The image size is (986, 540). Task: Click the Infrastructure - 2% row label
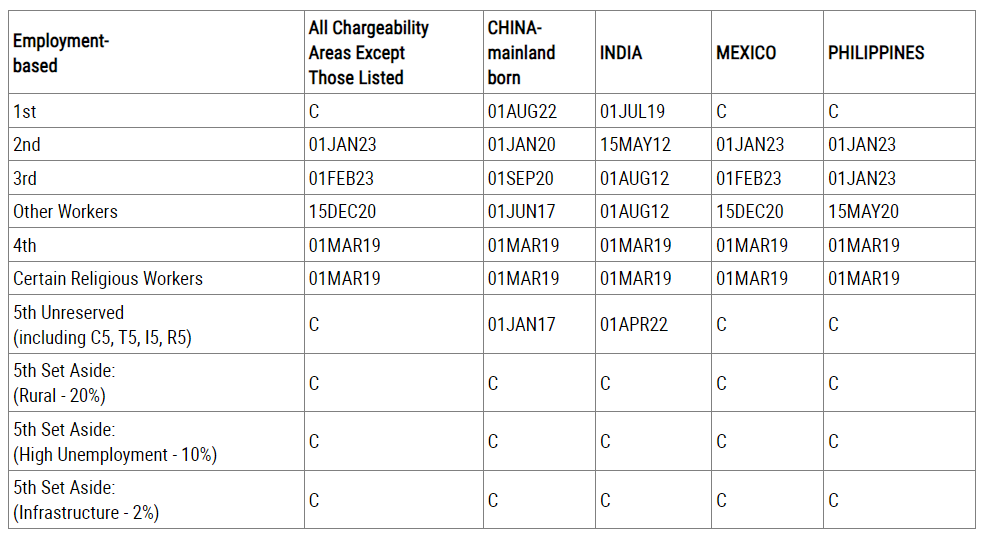click(86, 500)
